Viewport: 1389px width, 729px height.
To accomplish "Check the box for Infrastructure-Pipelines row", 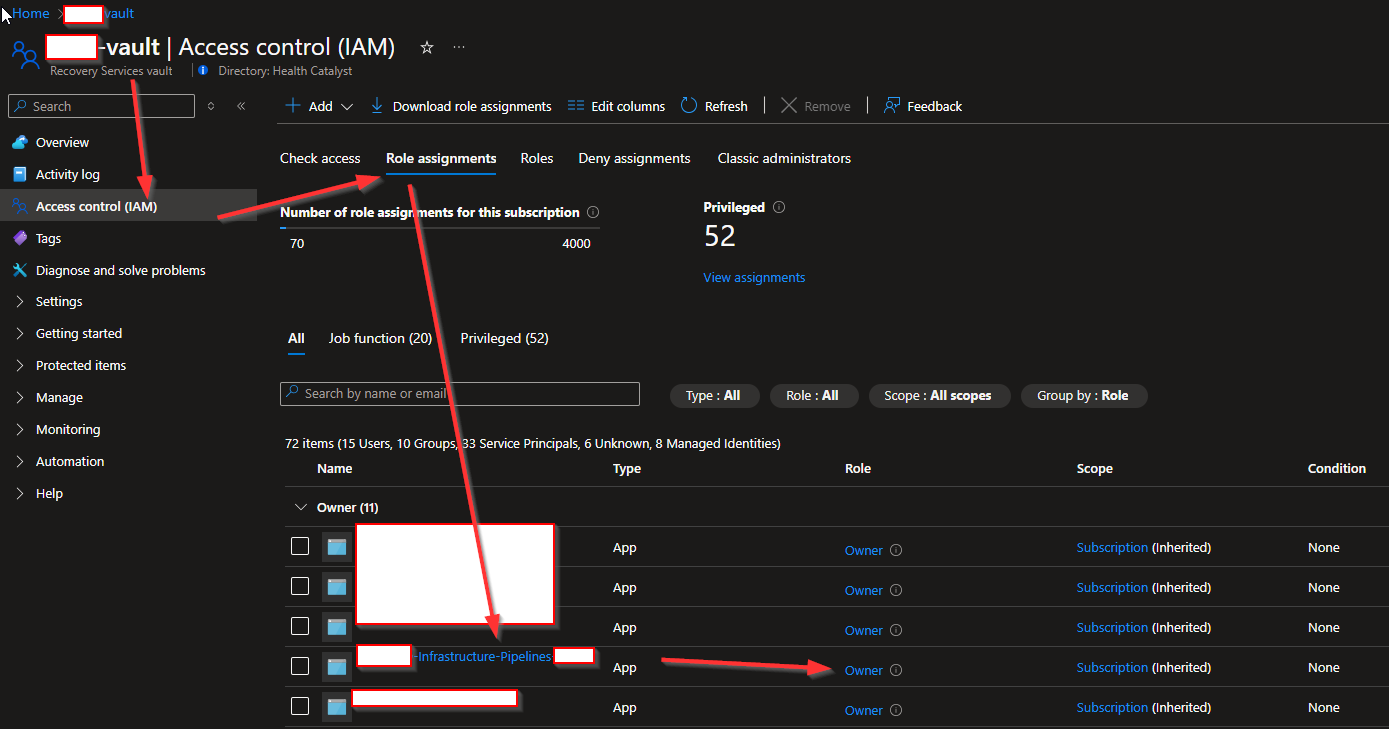I will tap(300, 666).
